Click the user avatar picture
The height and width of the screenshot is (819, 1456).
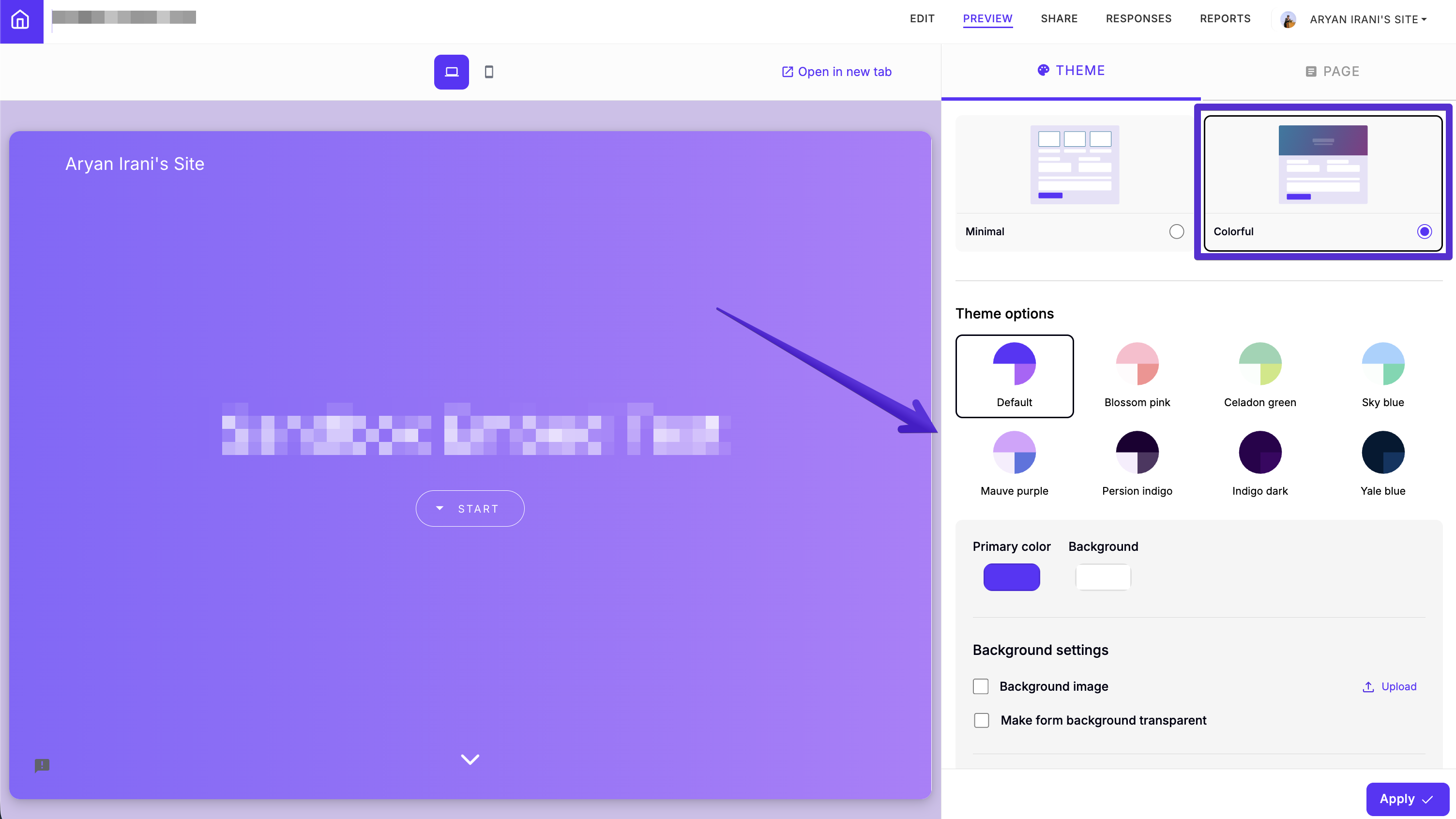click(x=1288, y=20)
